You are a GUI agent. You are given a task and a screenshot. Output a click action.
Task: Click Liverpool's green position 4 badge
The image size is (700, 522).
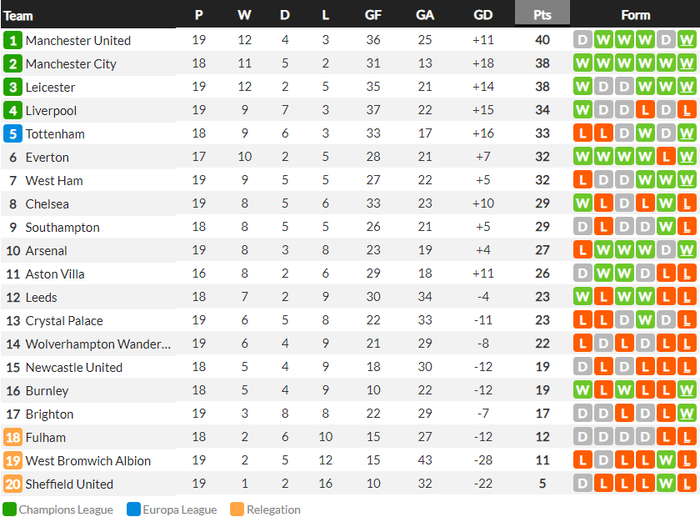[13, 110]
